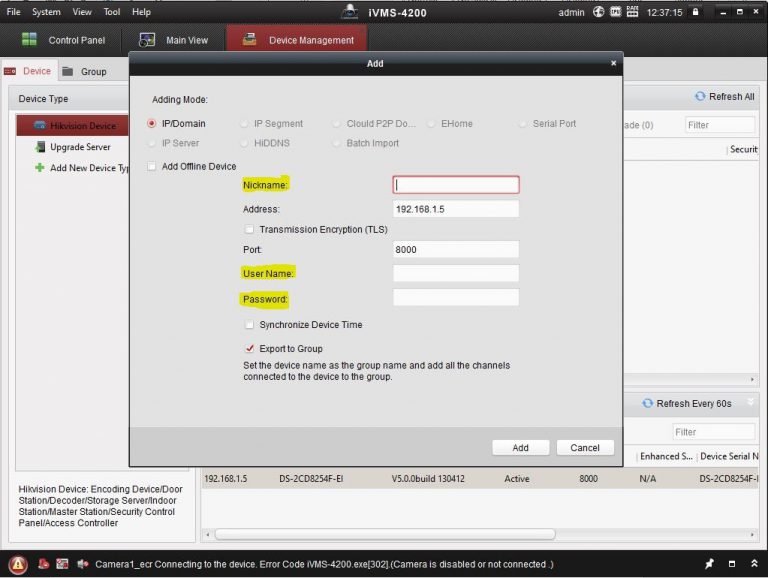Switch to the Device sub-tab
This screenshot has width=768, height=578.
28,71
